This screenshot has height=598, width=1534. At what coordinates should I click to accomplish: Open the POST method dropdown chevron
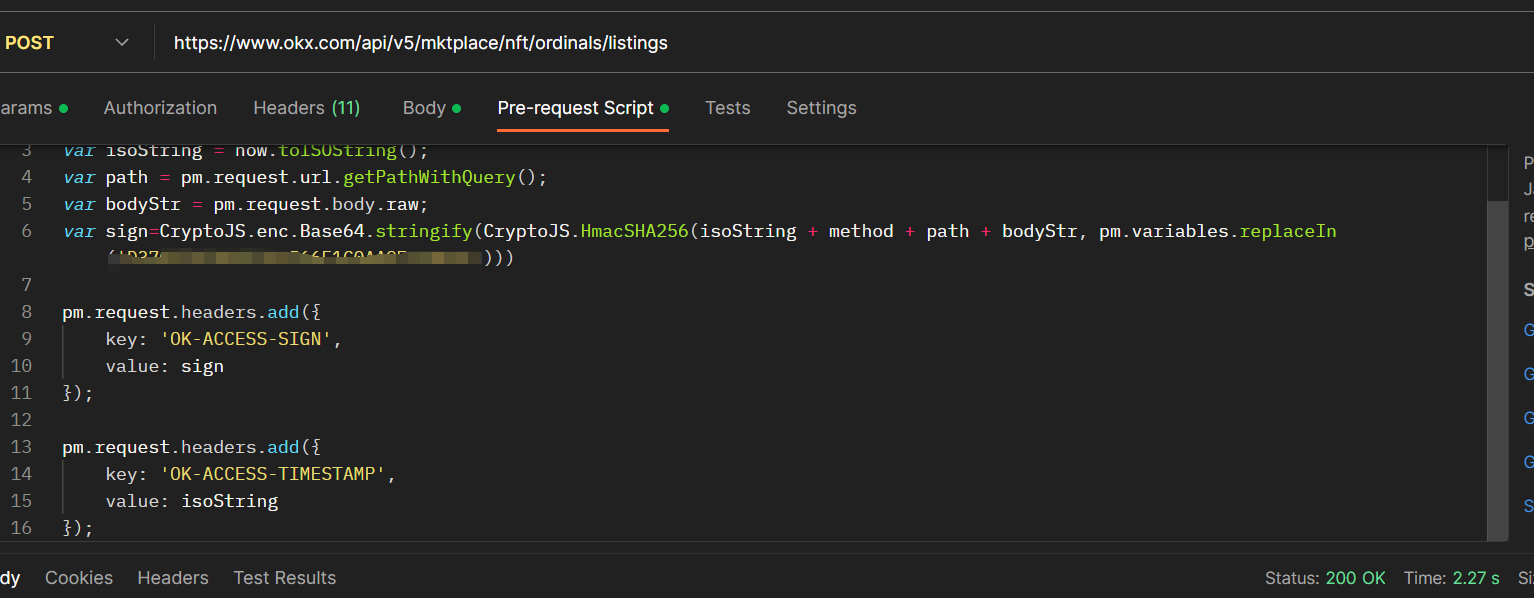click(x=122, y=43)
